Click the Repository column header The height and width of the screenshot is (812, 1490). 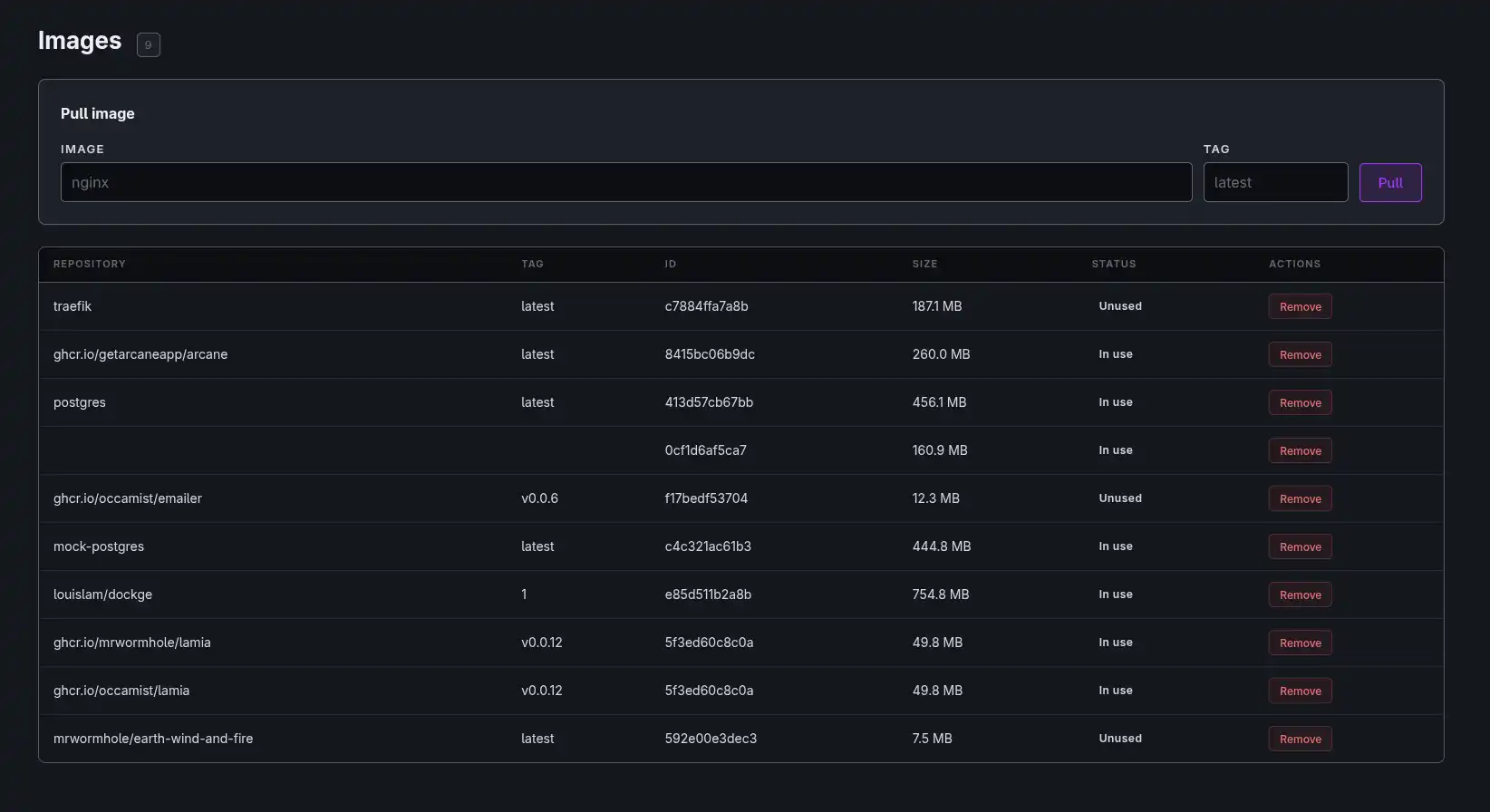coord(90,264)
